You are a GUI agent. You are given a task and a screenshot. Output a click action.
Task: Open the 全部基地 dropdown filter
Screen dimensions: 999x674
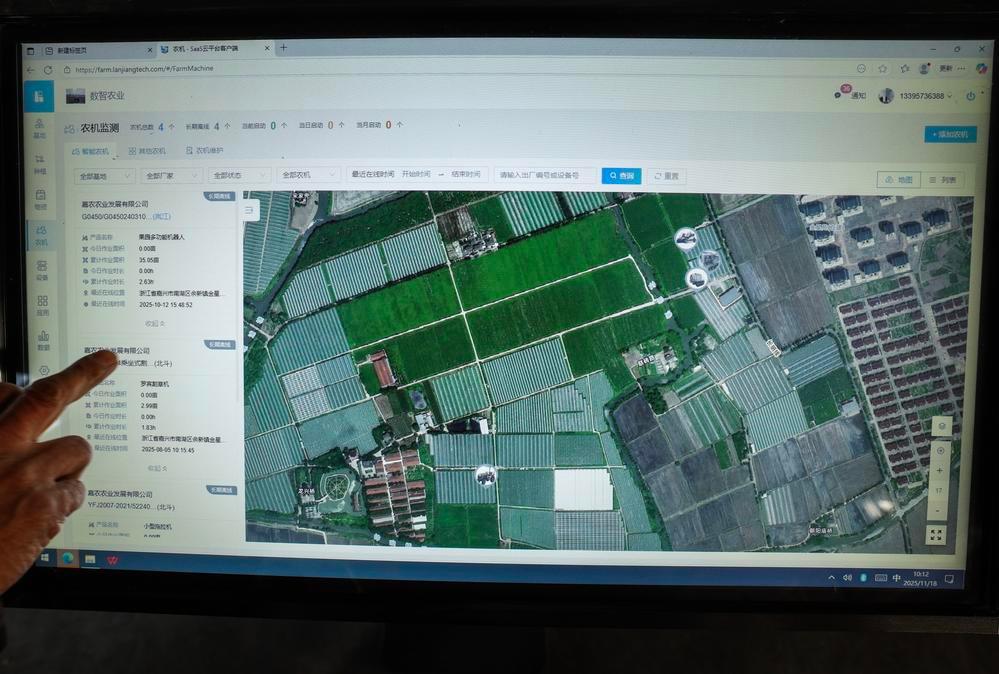tap(105, 175)
